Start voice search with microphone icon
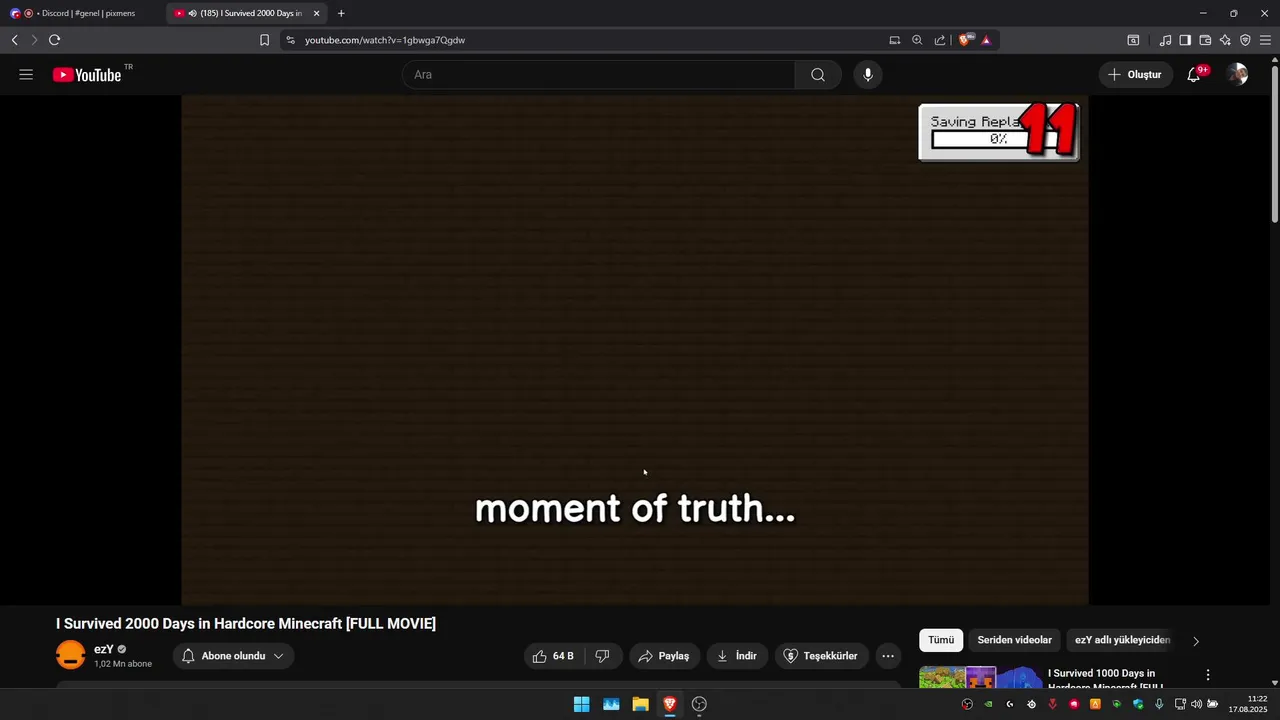1280x720 pixels. pos(868,75)
